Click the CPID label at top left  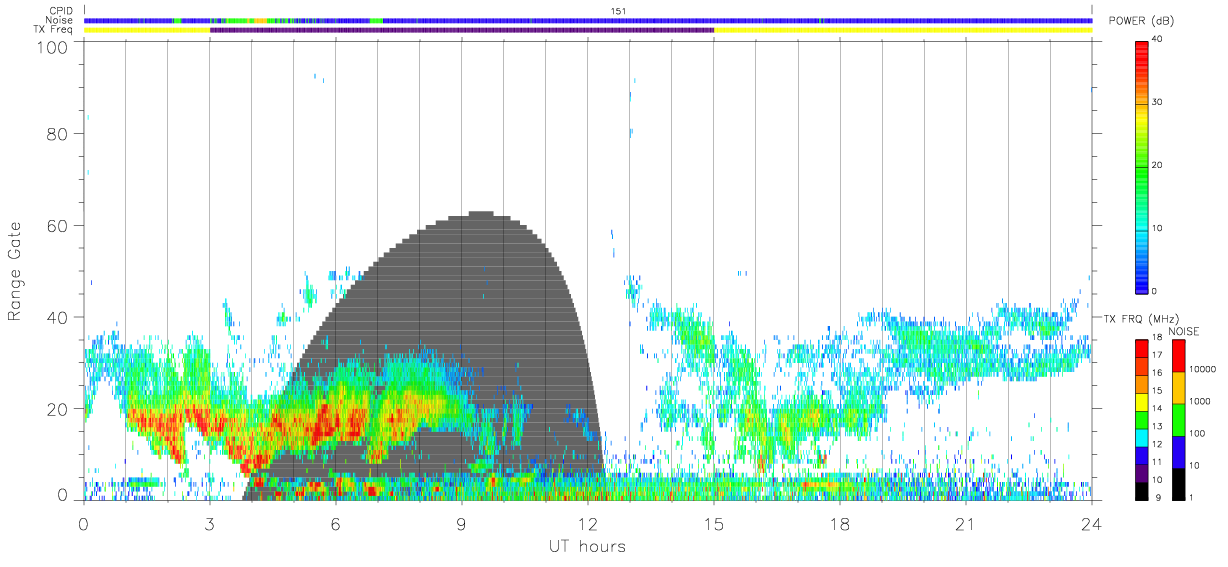click(63, 11)
